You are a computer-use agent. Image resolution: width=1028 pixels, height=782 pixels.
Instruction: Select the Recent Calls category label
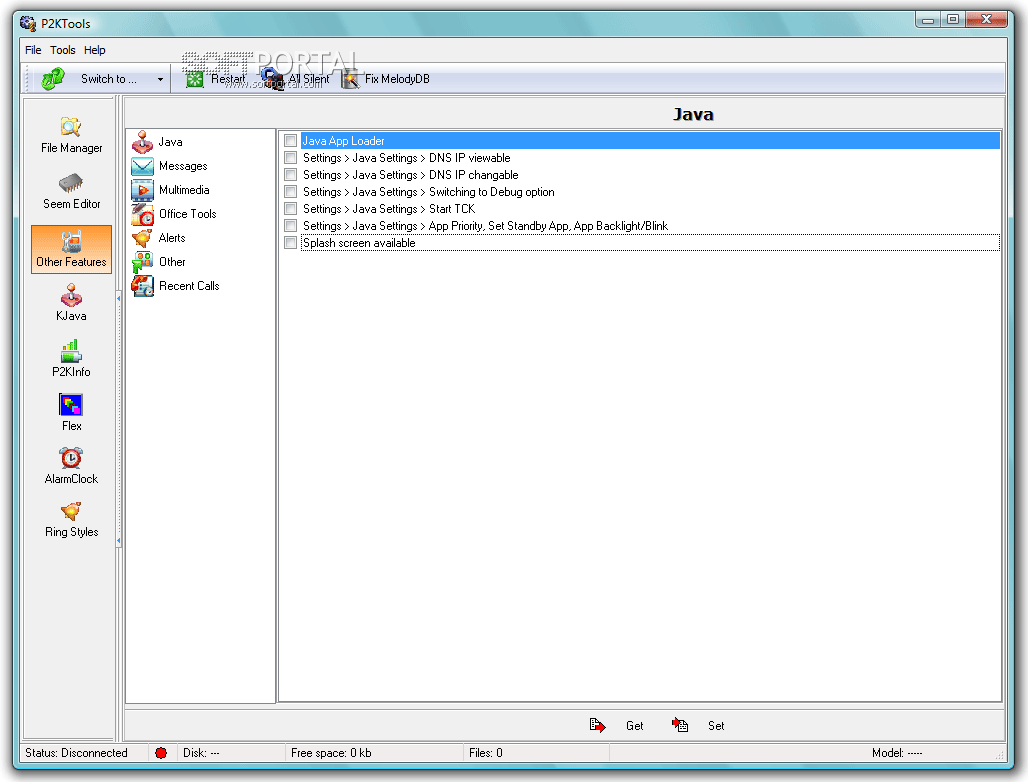coord(189,286)
